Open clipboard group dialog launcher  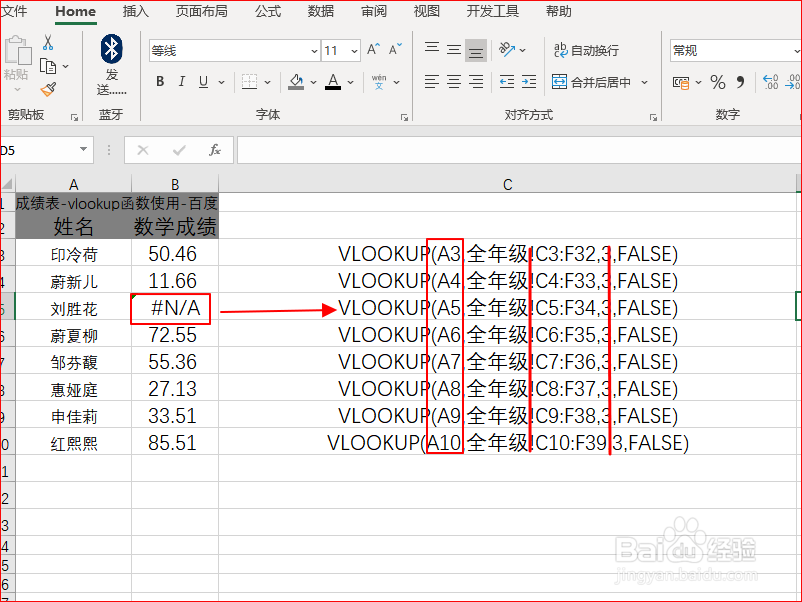point(75,118)
